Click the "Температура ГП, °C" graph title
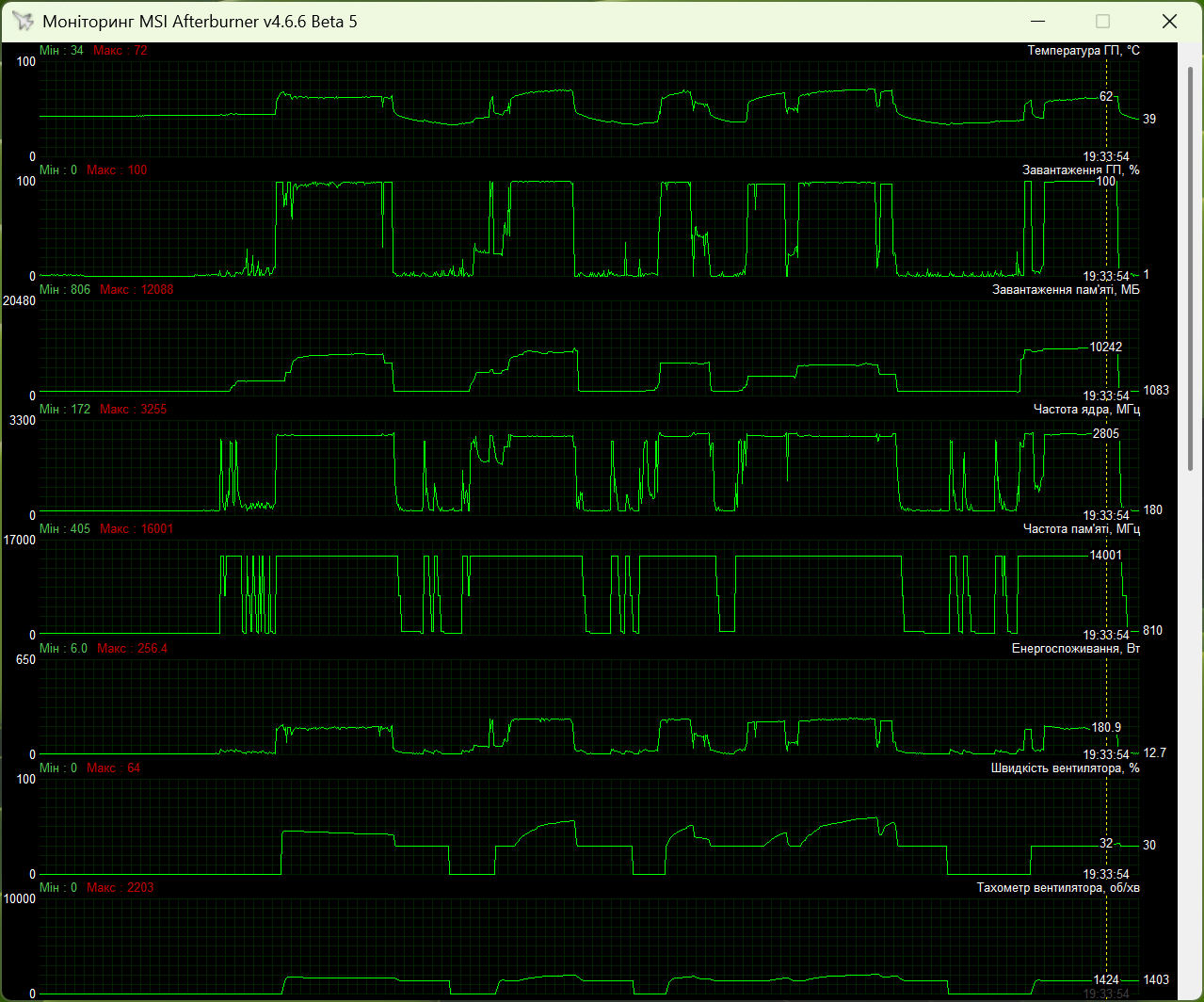The height and width of the screenshot is (1002, 1204). point(1084,51)
